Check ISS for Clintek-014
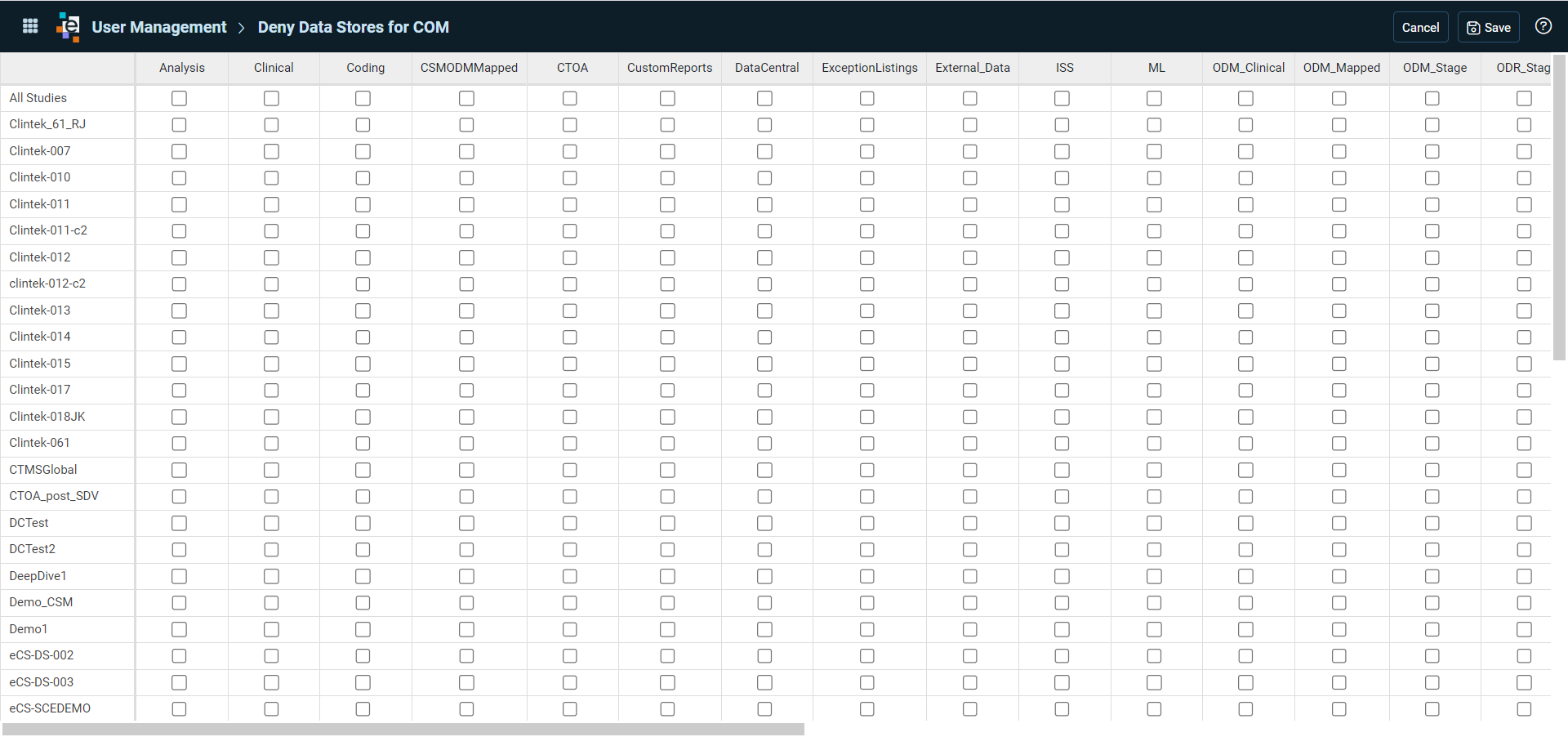 click(x=1062, y=337)
